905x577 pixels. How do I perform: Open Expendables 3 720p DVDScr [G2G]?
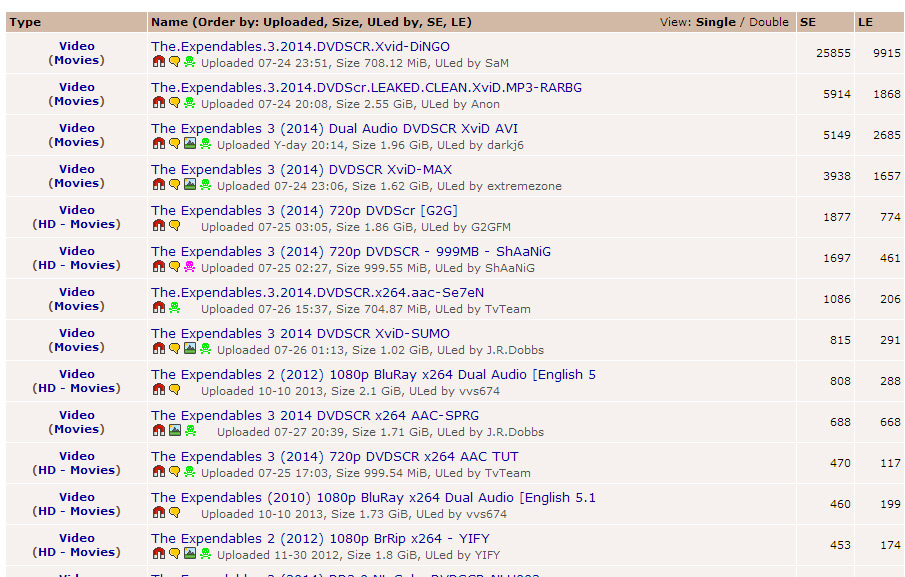(x=304, y=210)
